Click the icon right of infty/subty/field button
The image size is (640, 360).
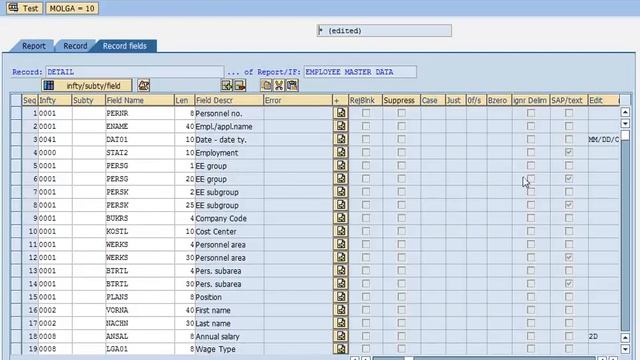point(144,85)
